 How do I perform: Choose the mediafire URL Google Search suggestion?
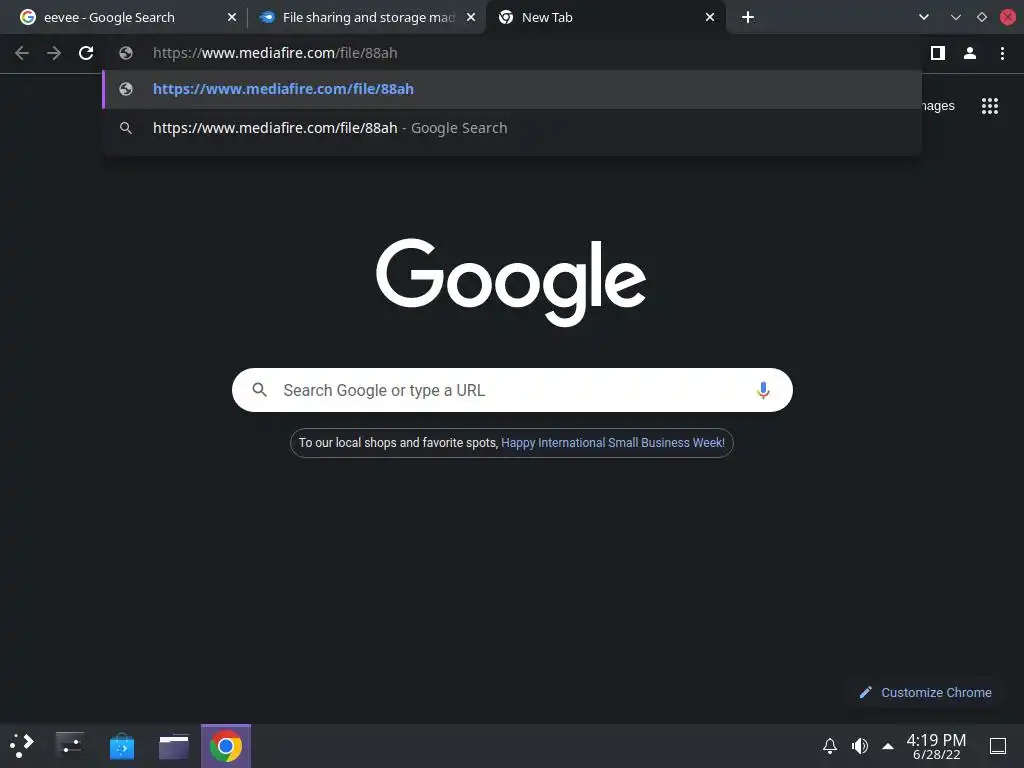tap(512, 128)
